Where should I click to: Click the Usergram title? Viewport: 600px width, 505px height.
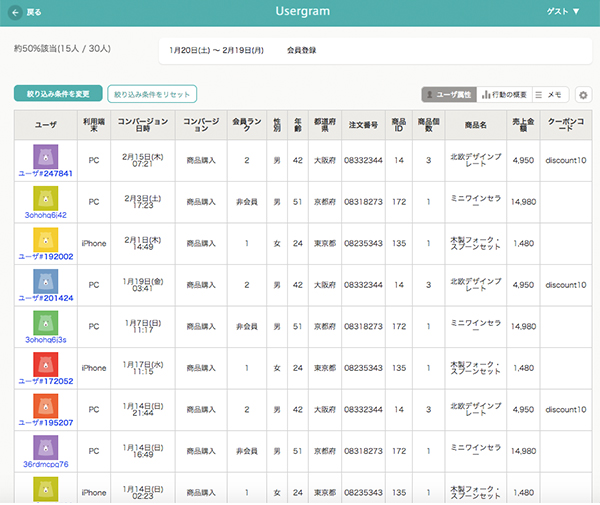click(302, 11)
